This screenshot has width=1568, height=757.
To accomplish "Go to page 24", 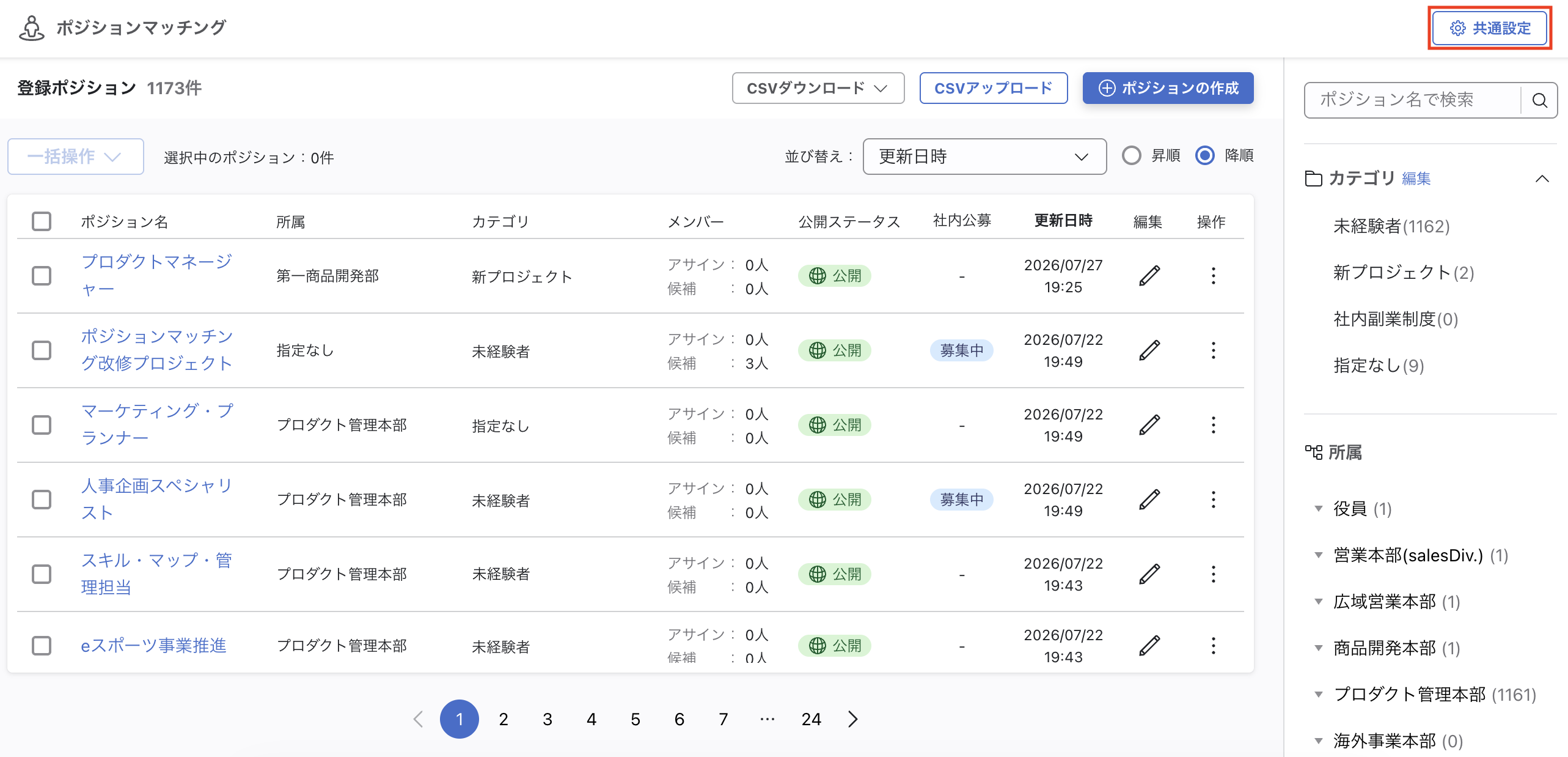I will coord(811,719).
